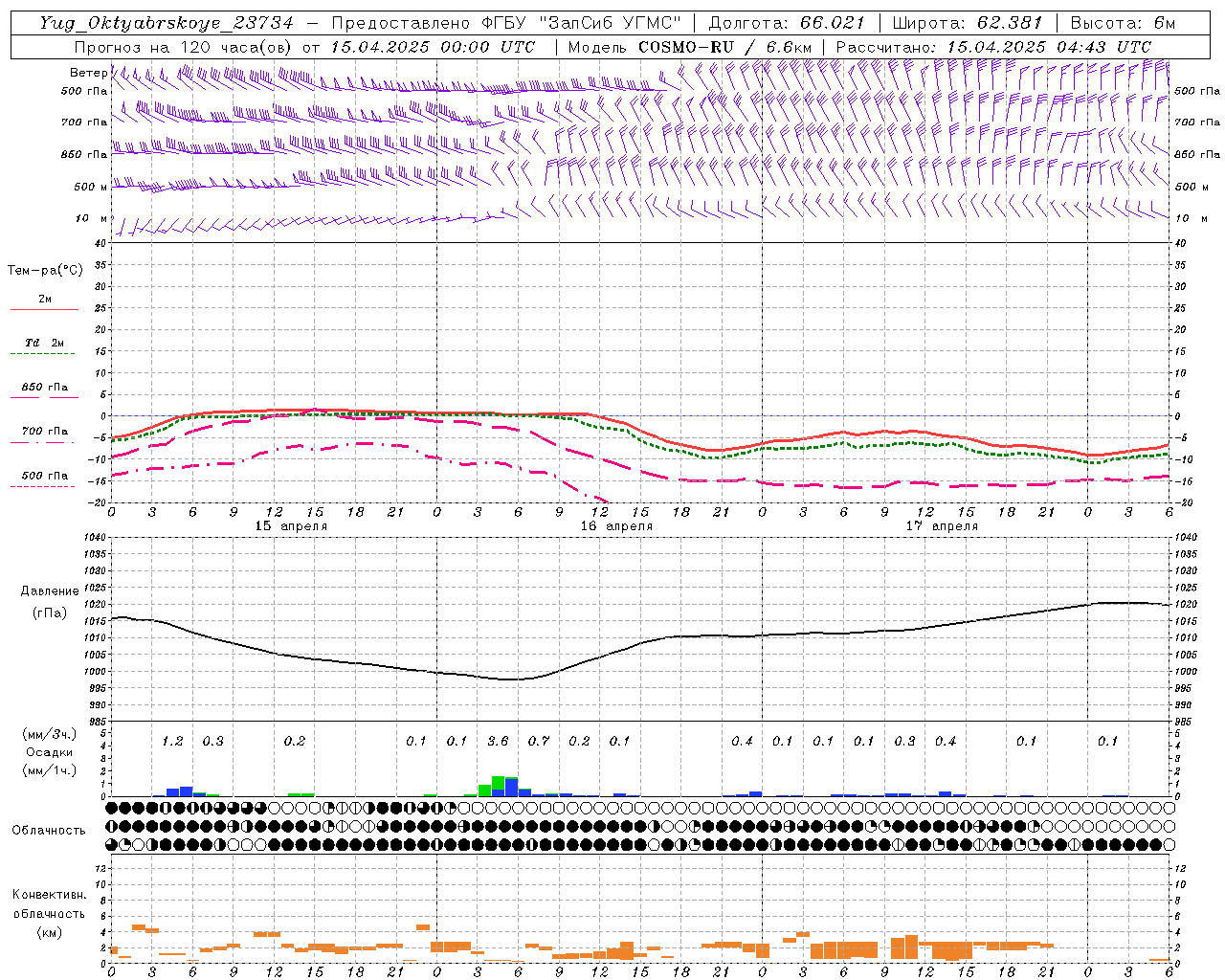1225x980 pixels.
Task: Click the Осадки precipitation panel label
Action: [50, 752]
